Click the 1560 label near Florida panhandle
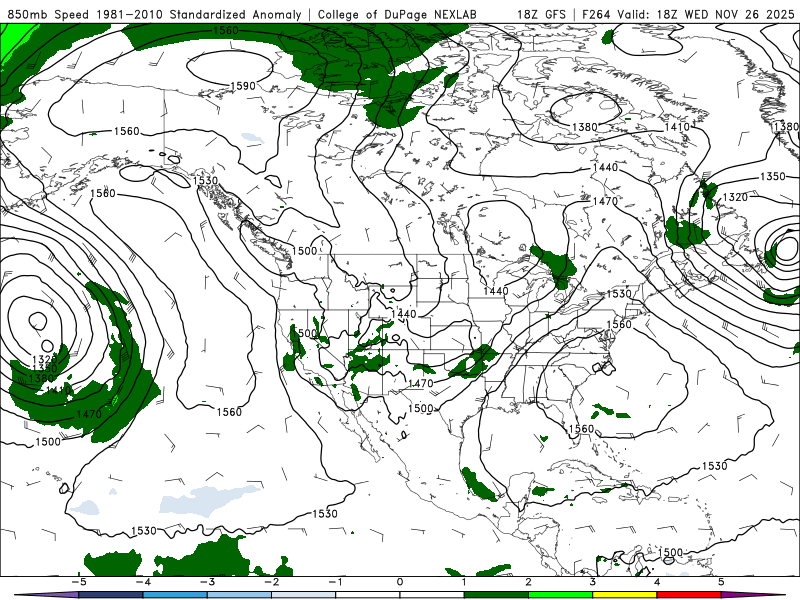800x600 pixels. pos(582,429)
